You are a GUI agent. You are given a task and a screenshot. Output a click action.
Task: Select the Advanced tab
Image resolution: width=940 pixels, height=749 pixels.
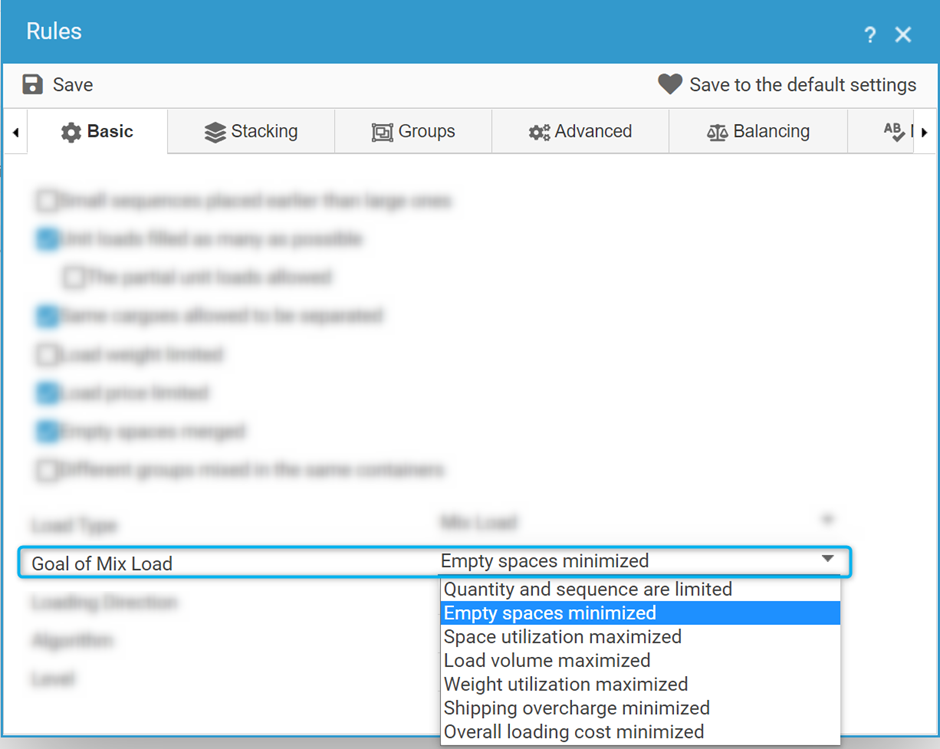(580, 131)
